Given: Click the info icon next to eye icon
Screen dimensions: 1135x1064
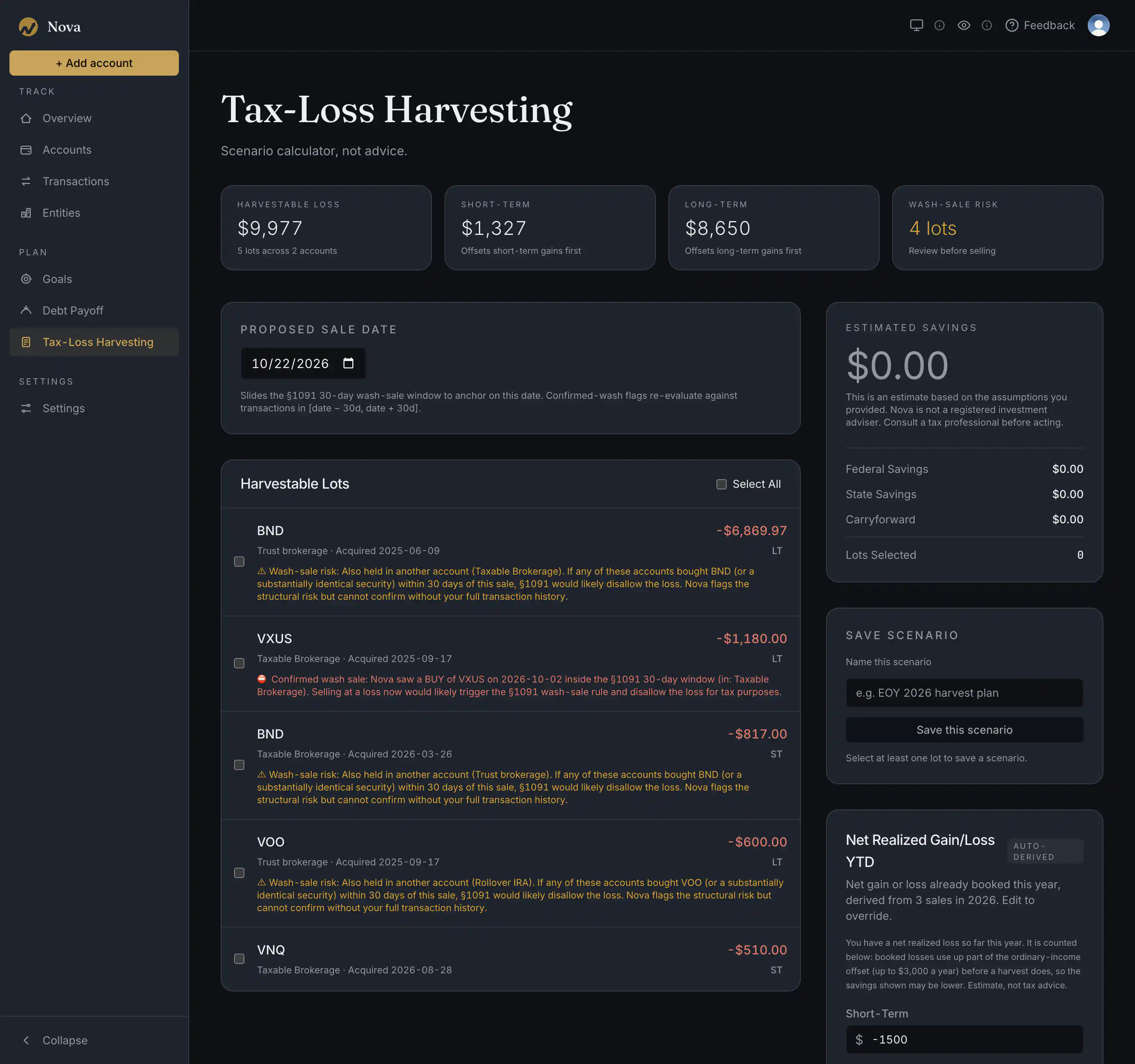Looking at the screenshot, I should (986, 25).
